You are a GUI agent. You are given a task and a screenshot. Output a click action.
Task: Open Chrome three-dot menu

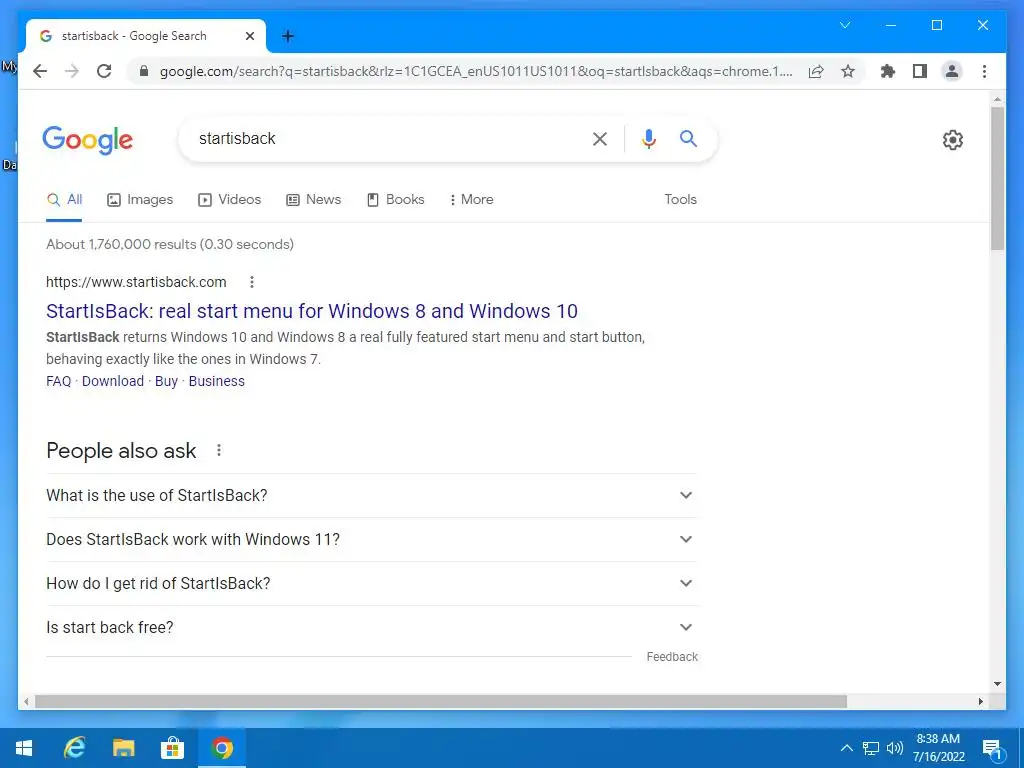pyautogui.click(x=984, y=71)
